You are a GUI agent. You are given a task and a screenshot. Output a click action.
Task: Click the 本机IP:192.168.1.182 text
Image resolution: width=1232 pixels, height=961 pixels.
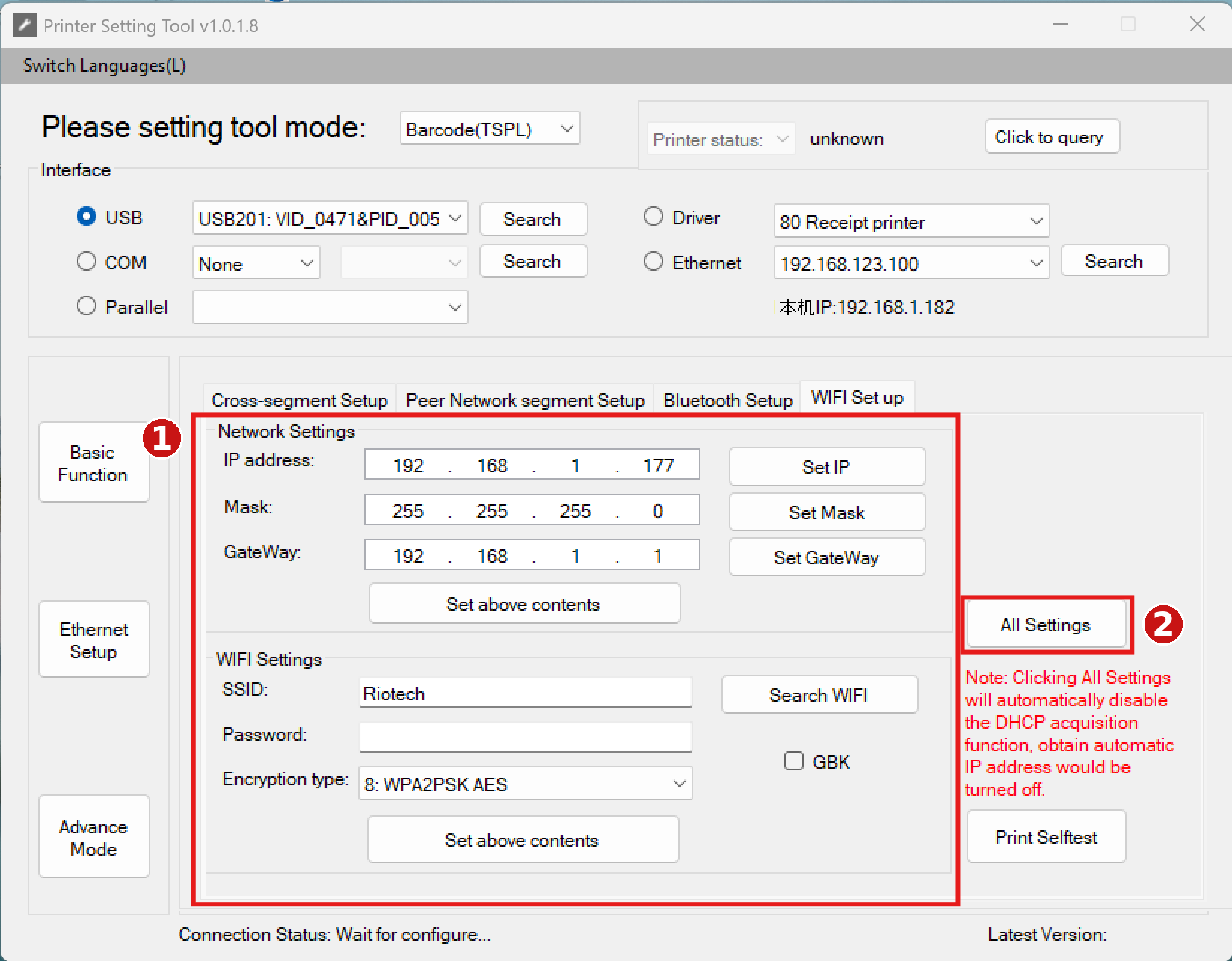point(866,307)
